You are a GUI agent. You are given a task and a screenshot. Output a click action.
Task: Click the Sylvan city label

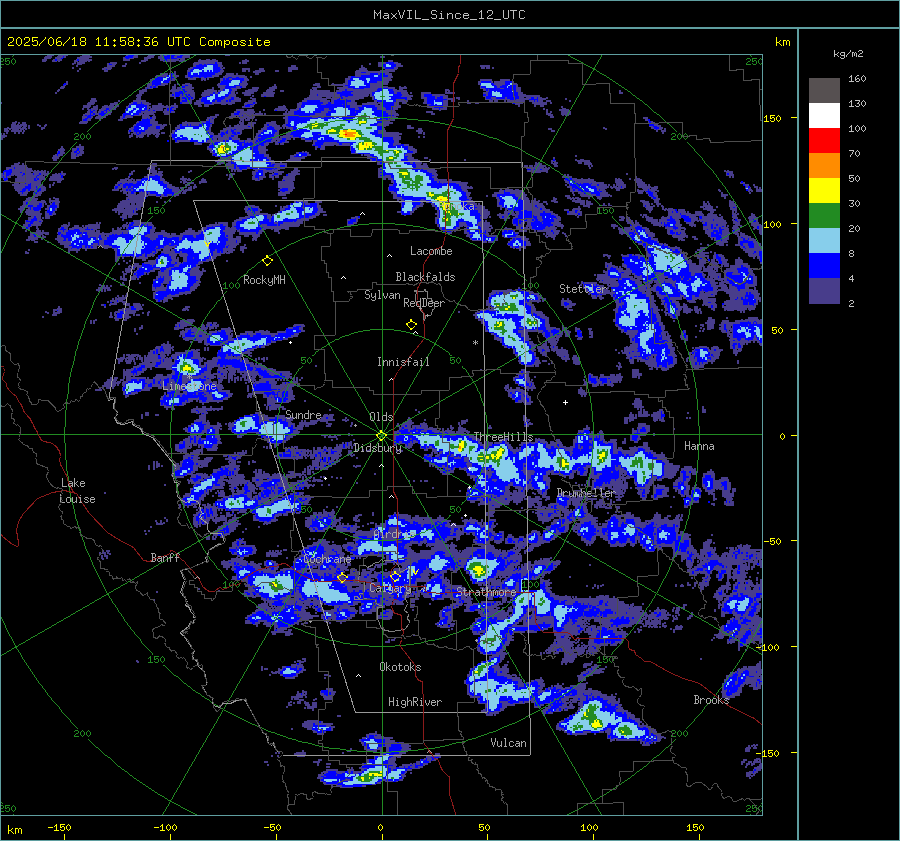point(382,295)
